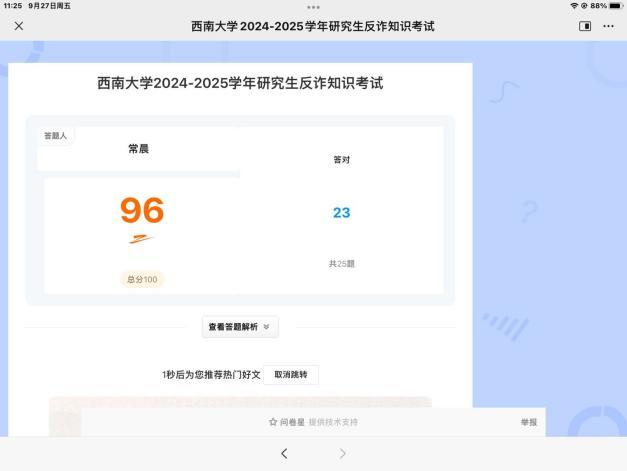Select the correct answers count 23
The height and width of the screenshot is (471, 627).
(341, 212)
